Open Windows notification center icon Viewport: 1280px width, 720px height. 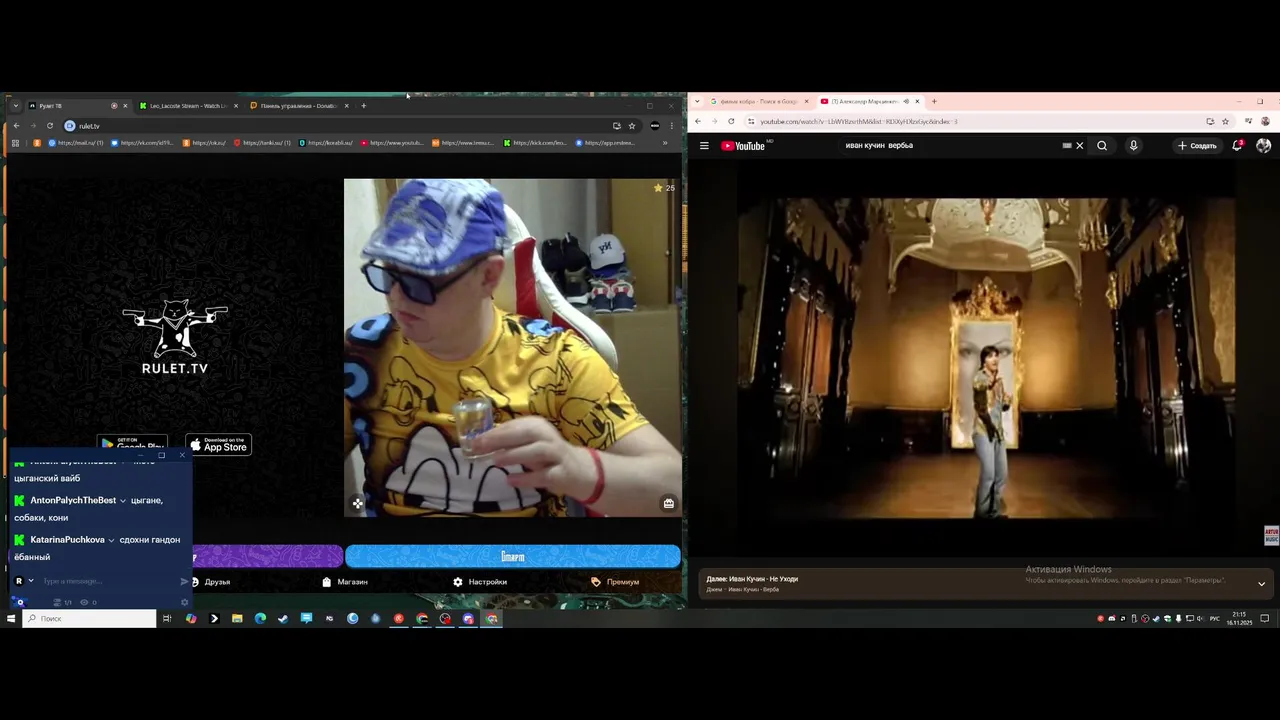click(x=1264, y=618)
